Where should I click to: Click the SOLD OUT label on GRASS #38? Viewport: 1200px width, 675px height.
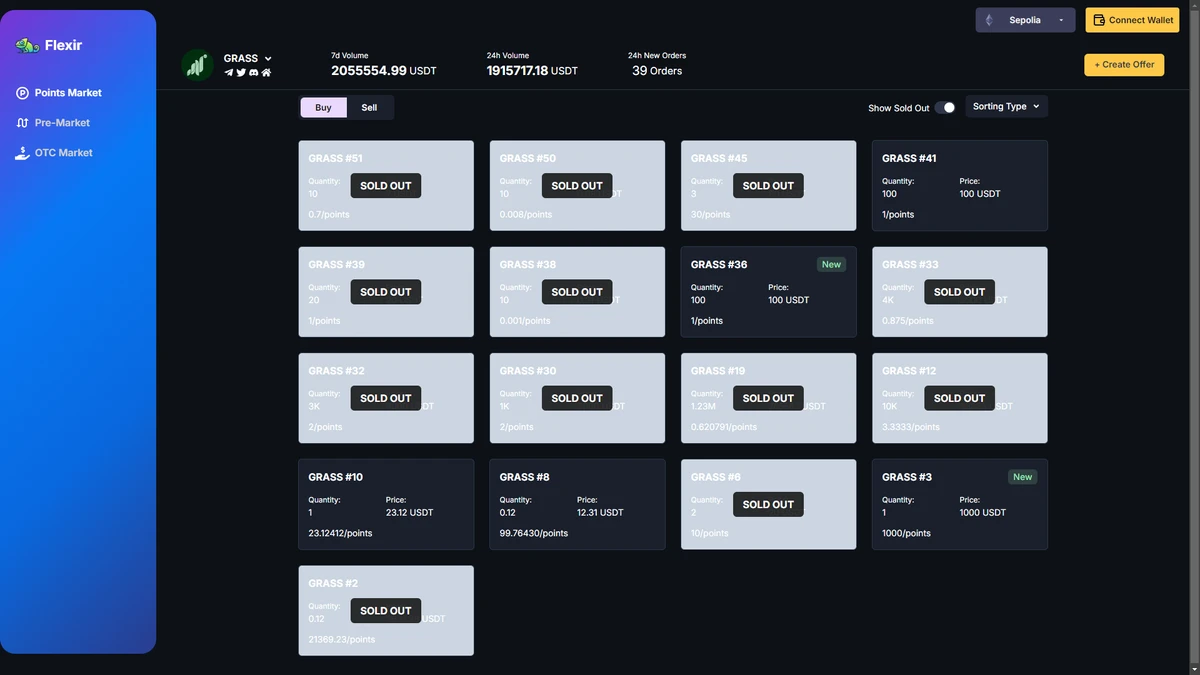pos(577,292)
